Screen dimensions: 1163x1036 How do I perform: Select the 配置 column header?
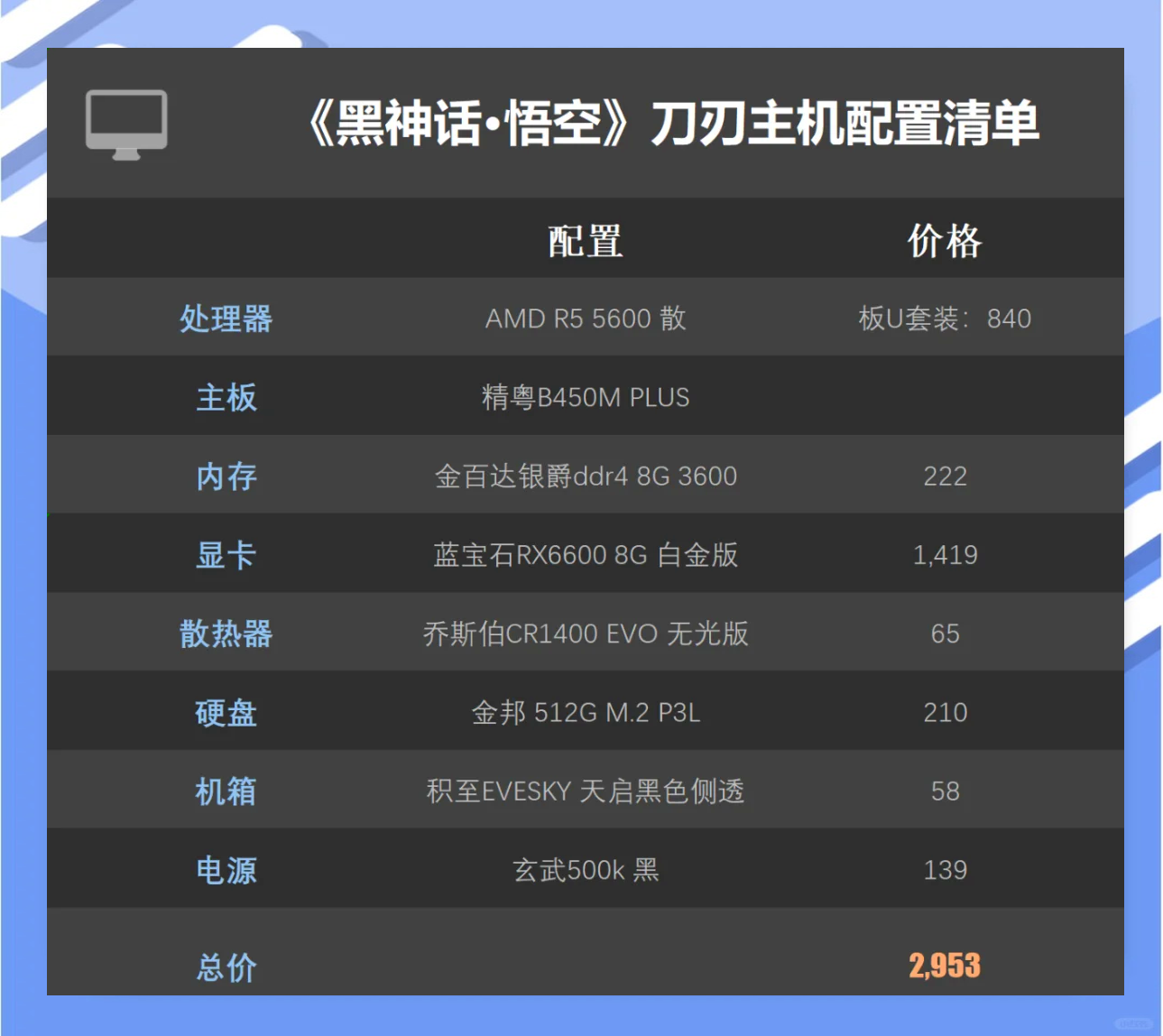click(x=586, y=241)
